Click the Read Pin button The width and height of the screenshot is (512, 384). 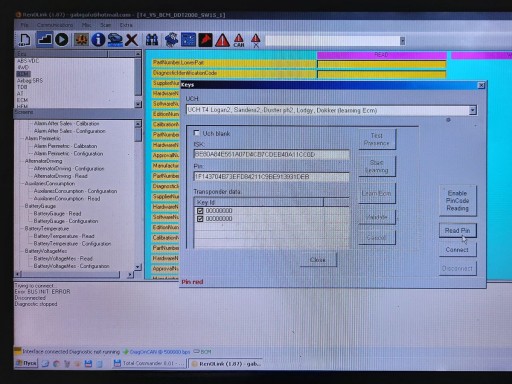tap(458, 230)
